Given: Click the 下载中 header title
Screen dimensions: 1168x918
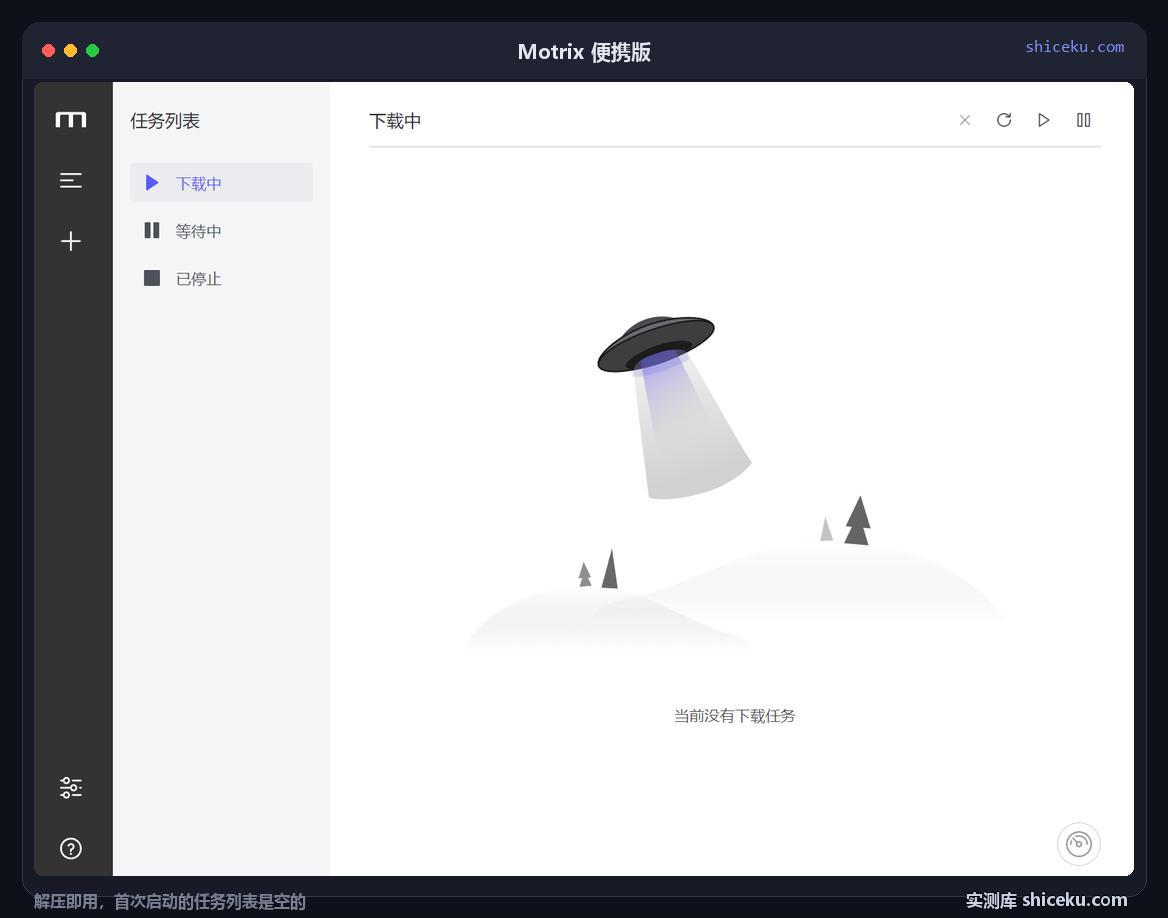Looking at the screenshot, I should point(396,121).
